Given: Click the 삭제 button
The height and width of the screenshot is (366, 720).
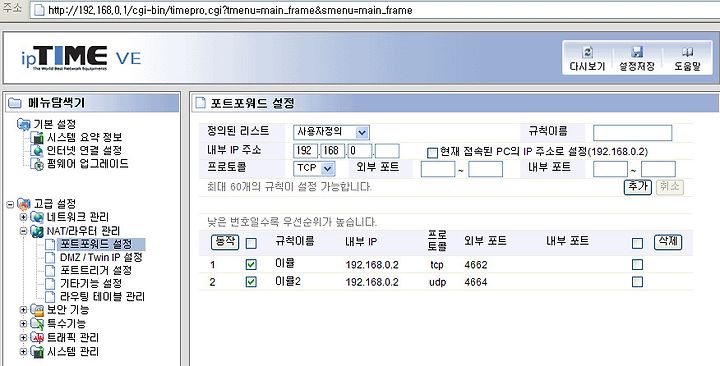Looking at the screenshot, I should point(668,242).
